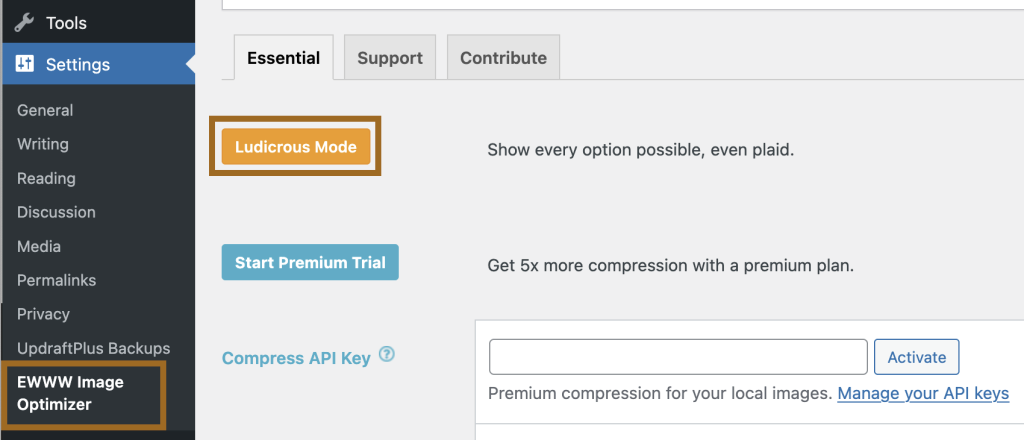The width and height of the screenshot is (1024, 440).
Task: Click the Tools wrench icon
Action: coord(25,22)
